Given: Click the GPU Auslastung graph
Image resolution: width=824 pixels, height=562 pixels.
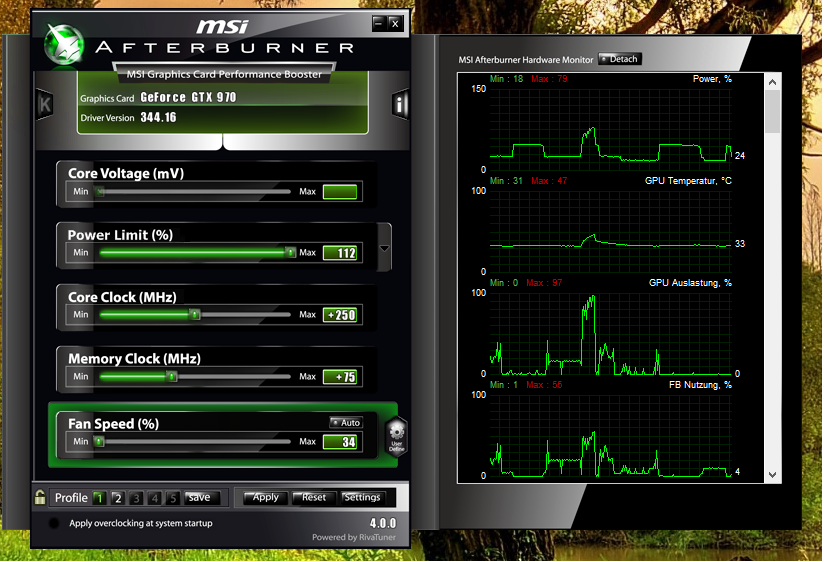Looking at the screenshot, I should [x=610, y=333].
